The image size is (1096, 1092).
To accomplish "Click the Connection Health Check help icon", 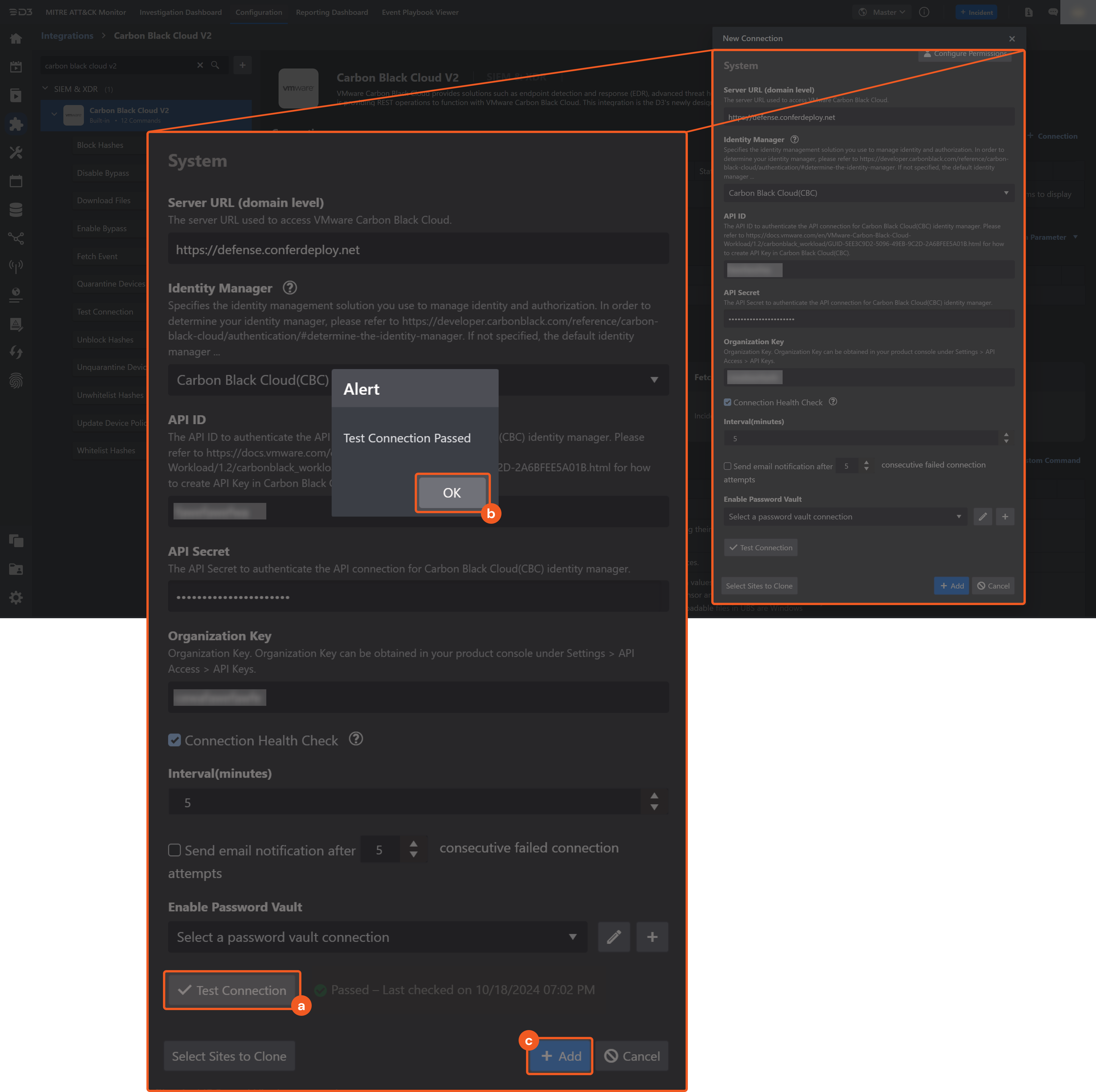I will tap(356, 739).
